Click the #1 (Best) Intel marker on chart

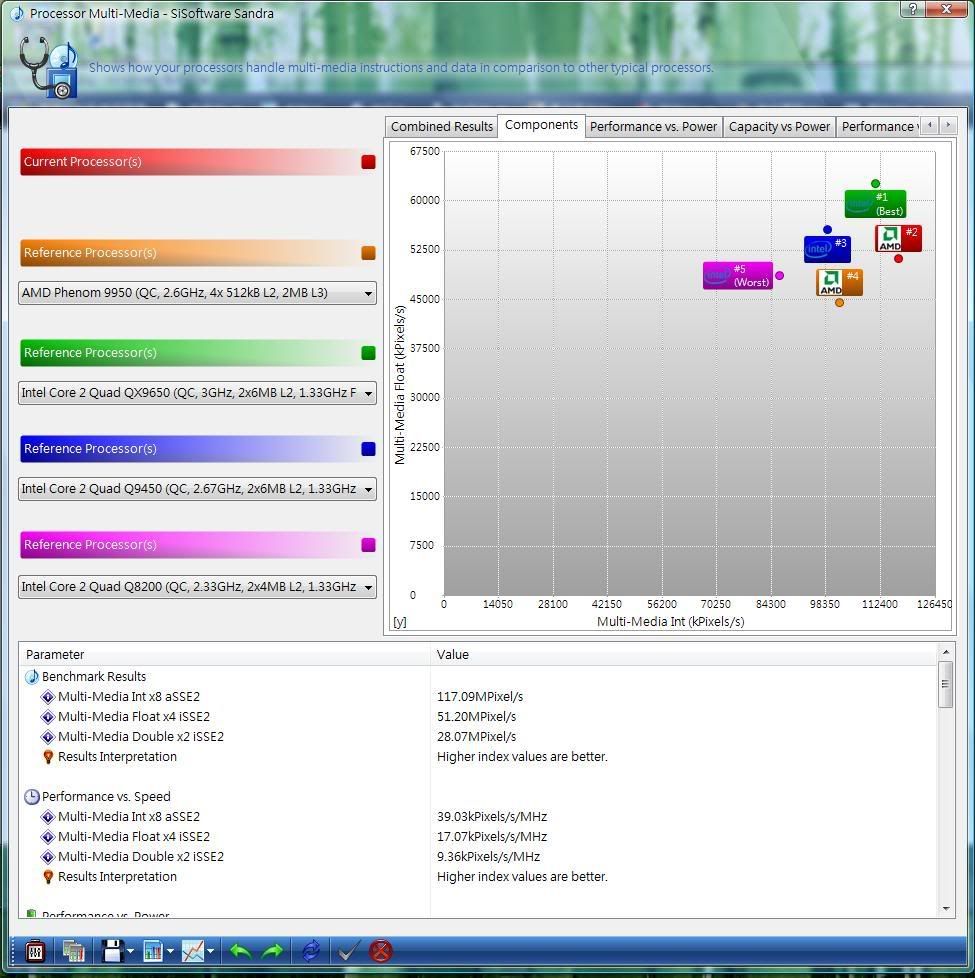point(875,204)
